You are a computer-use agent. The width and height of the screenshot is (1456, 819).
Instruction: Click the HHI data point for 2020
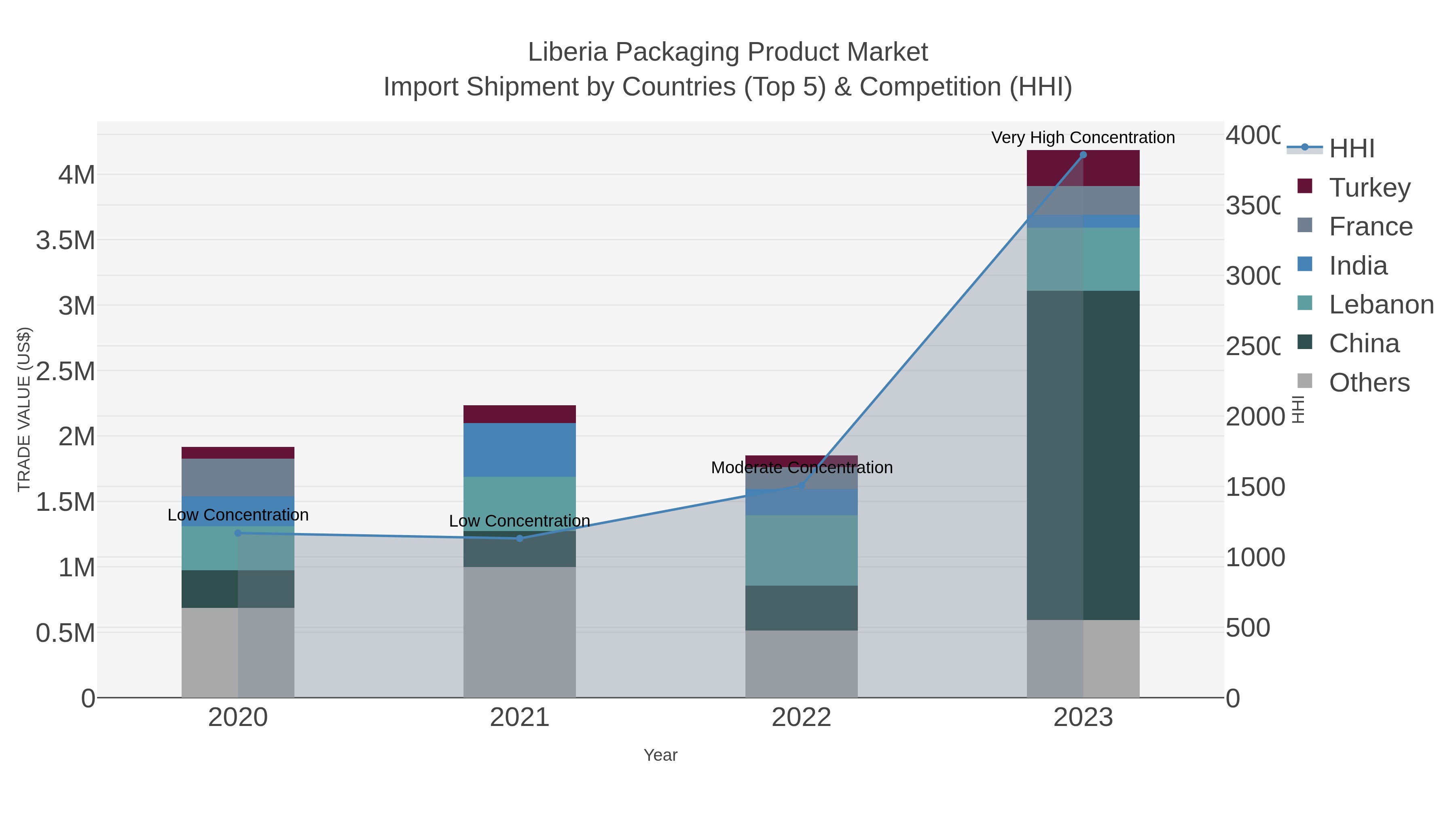click(x=238, y=533)
